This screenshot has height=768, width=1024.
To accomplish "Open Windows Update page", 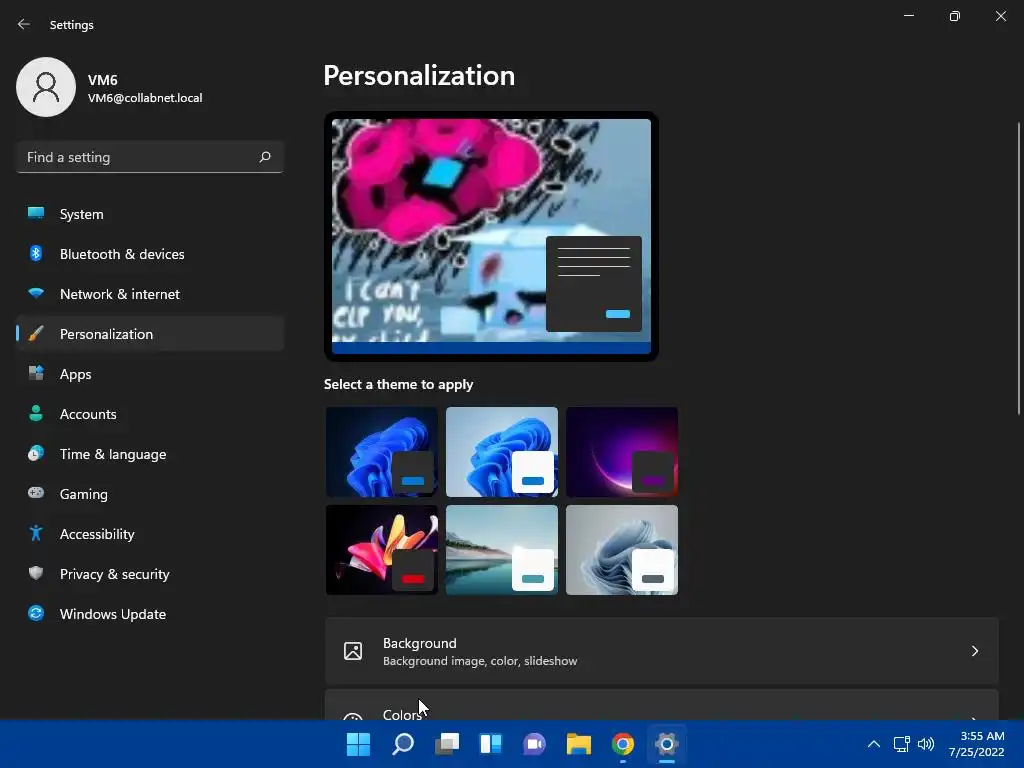I will pyautogui.click(x=150, y=613).
